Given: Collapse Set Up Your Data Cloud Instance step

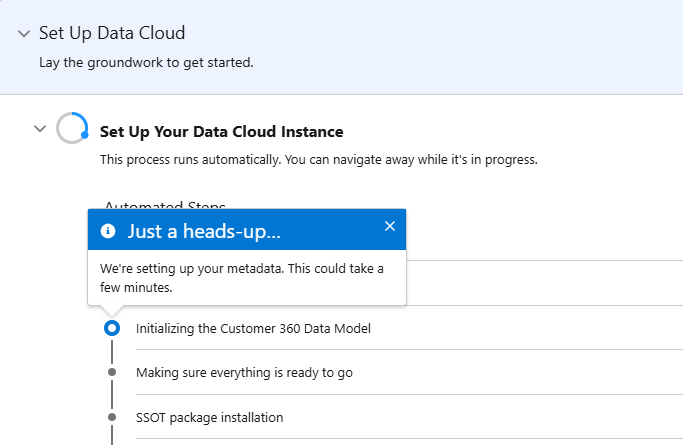Looking at the screenshot, I should coord(40,129).
